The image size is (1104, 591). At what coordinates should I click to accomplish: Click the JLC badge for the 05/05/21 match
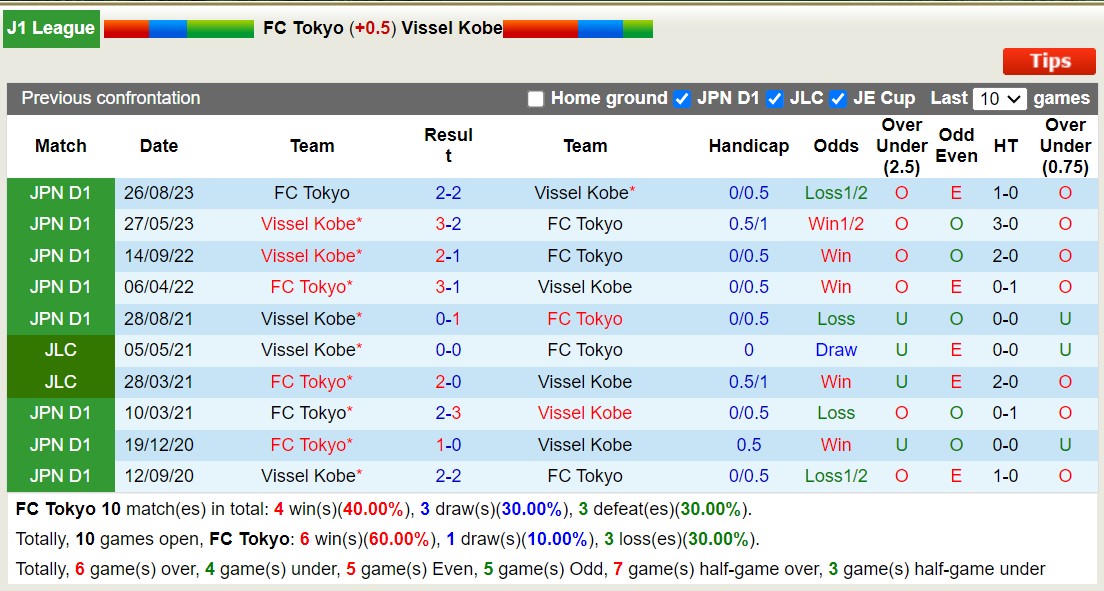(60, 350)
